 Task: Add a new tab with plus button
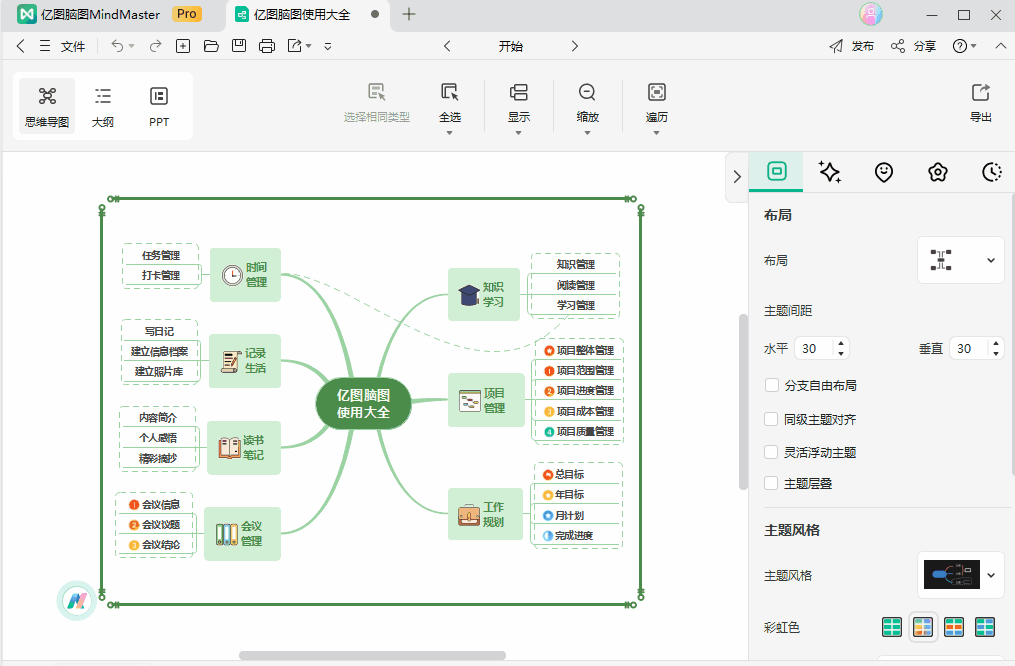pyautogui.click(x=409, y=14)
